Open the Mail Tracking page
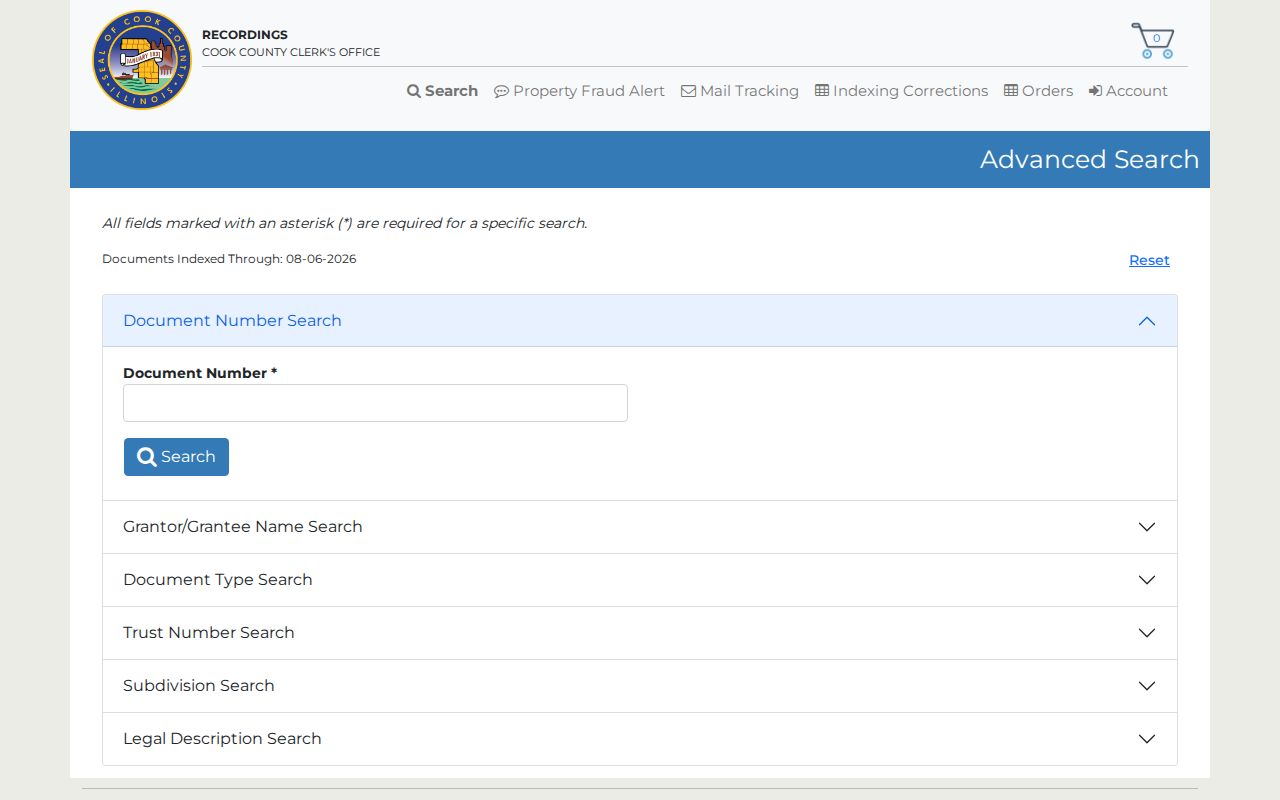Viewport: 1280px width, 800px height. tap(740, 91)
